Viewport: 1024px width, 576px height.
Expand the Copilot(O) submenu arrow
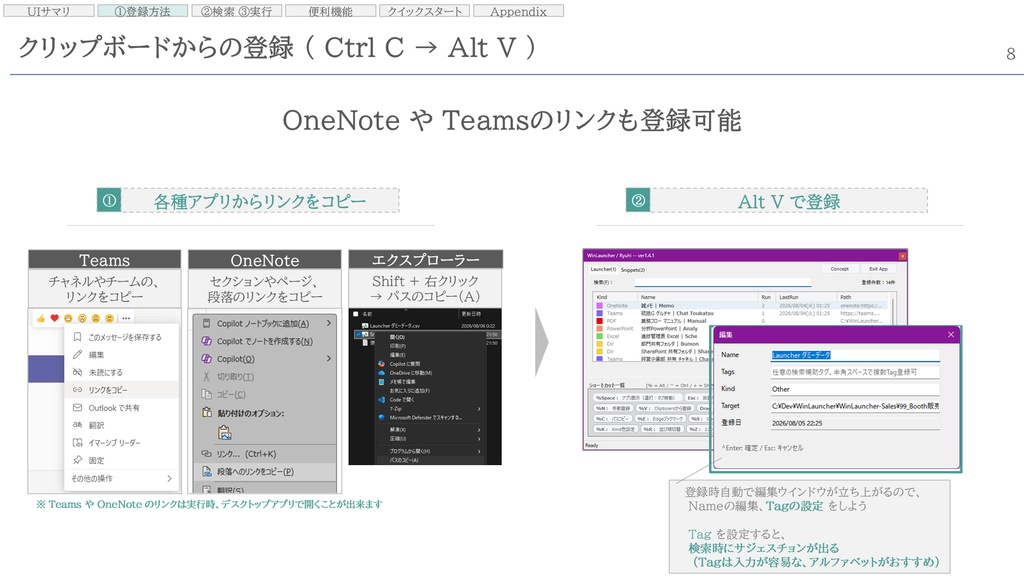[328, 359]
